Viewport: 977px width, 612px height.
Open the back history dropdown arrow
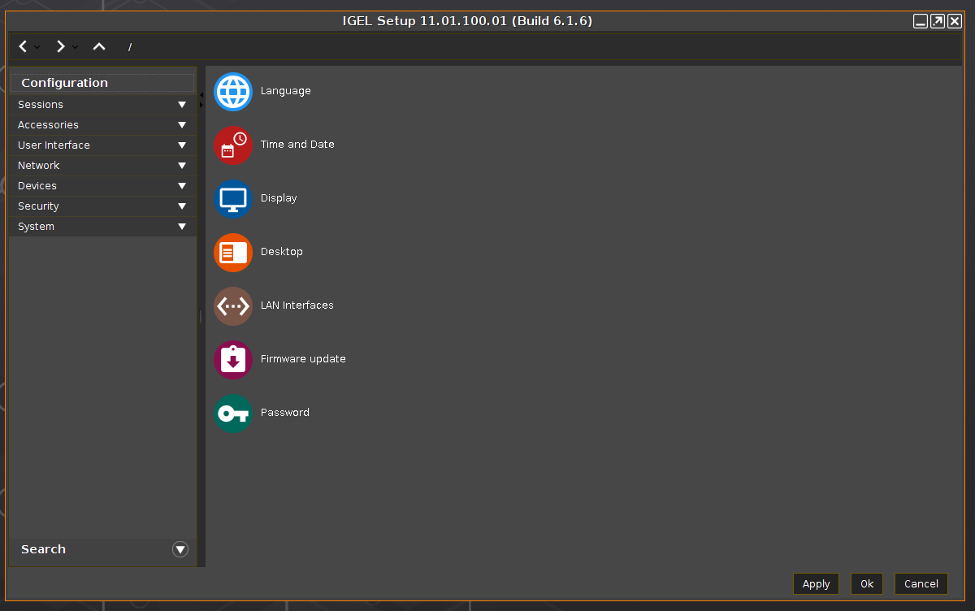pyautogui.click(x=37, y=47)
